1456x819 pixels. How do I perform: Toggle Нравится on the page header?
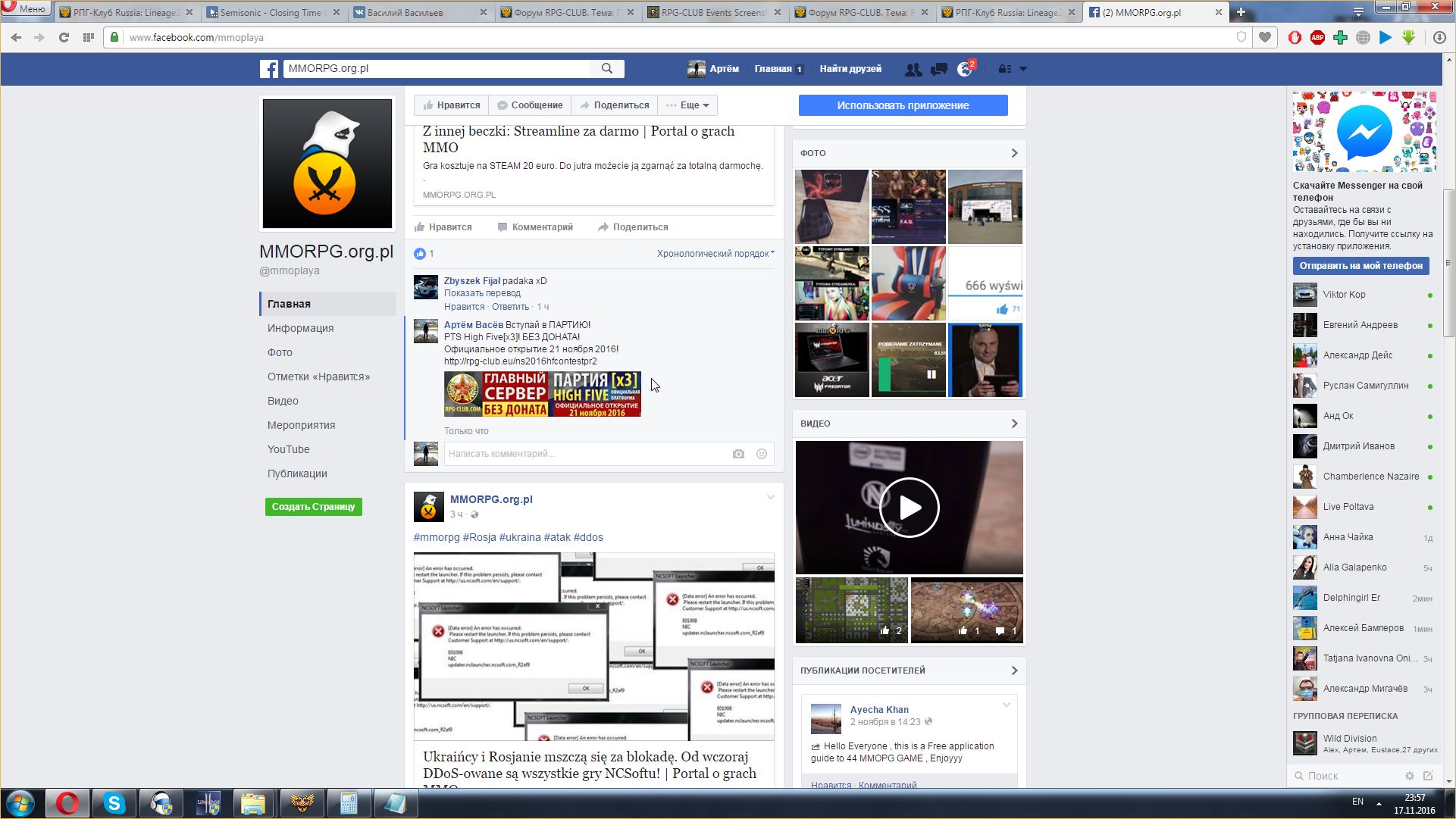coord(452,105)
